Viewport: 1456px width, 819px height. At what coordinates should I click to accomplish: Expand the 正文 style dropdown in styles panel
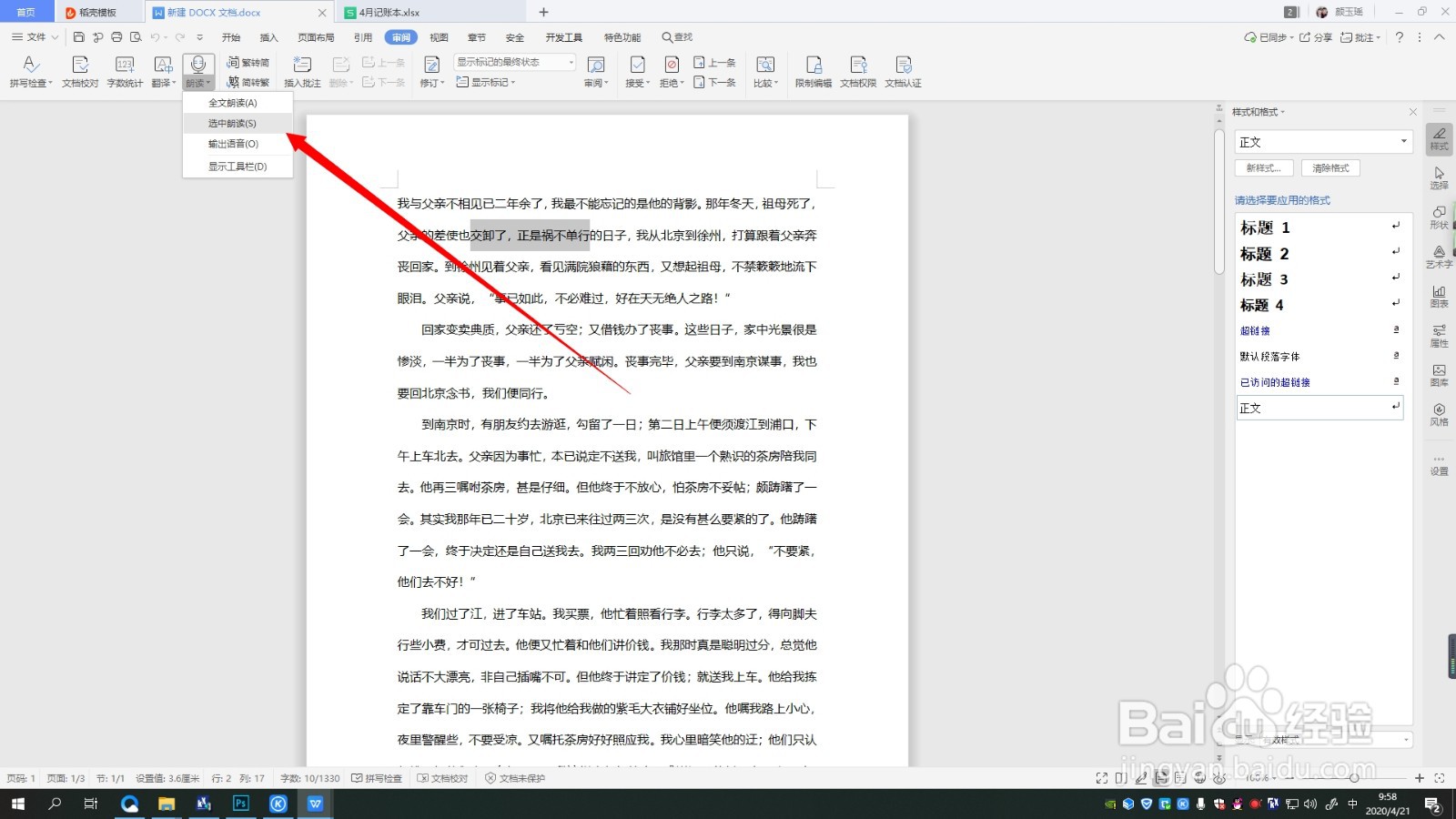tap(1401, 141)
